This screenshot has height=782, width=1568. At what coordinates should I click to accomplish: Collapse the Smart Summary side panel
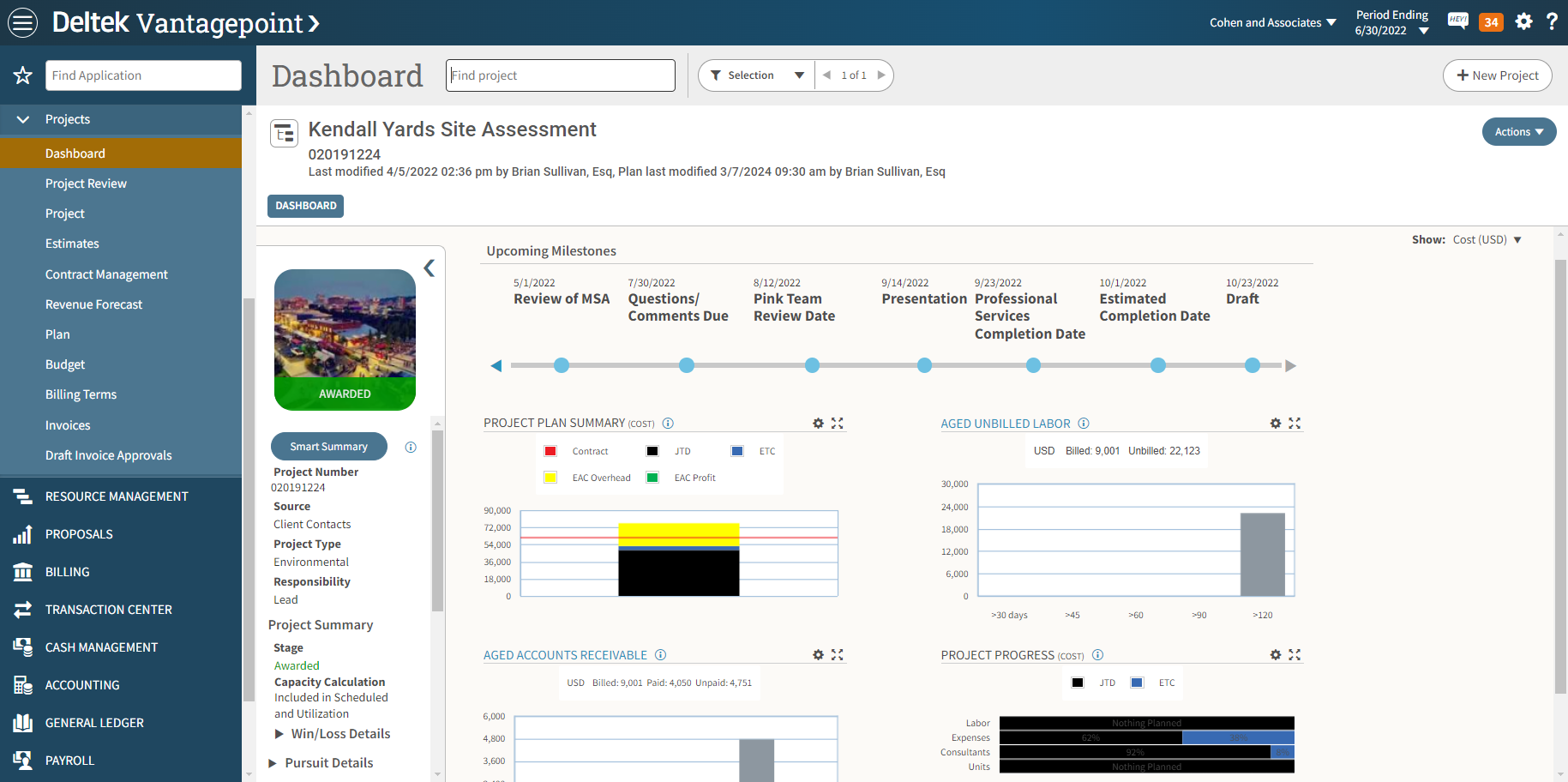pyautogui.click(x=430, y=268)
